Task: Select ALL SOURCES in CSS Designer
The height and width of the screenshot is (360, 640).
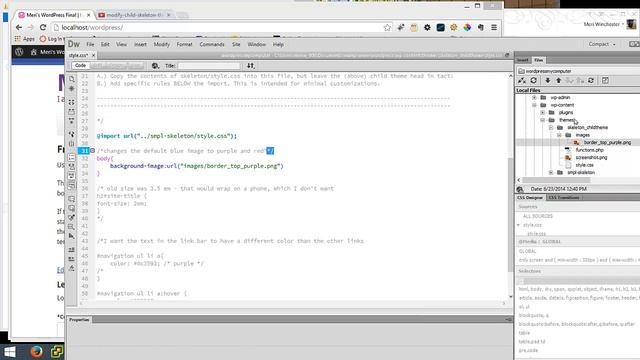Action: [x=538, y=216]
